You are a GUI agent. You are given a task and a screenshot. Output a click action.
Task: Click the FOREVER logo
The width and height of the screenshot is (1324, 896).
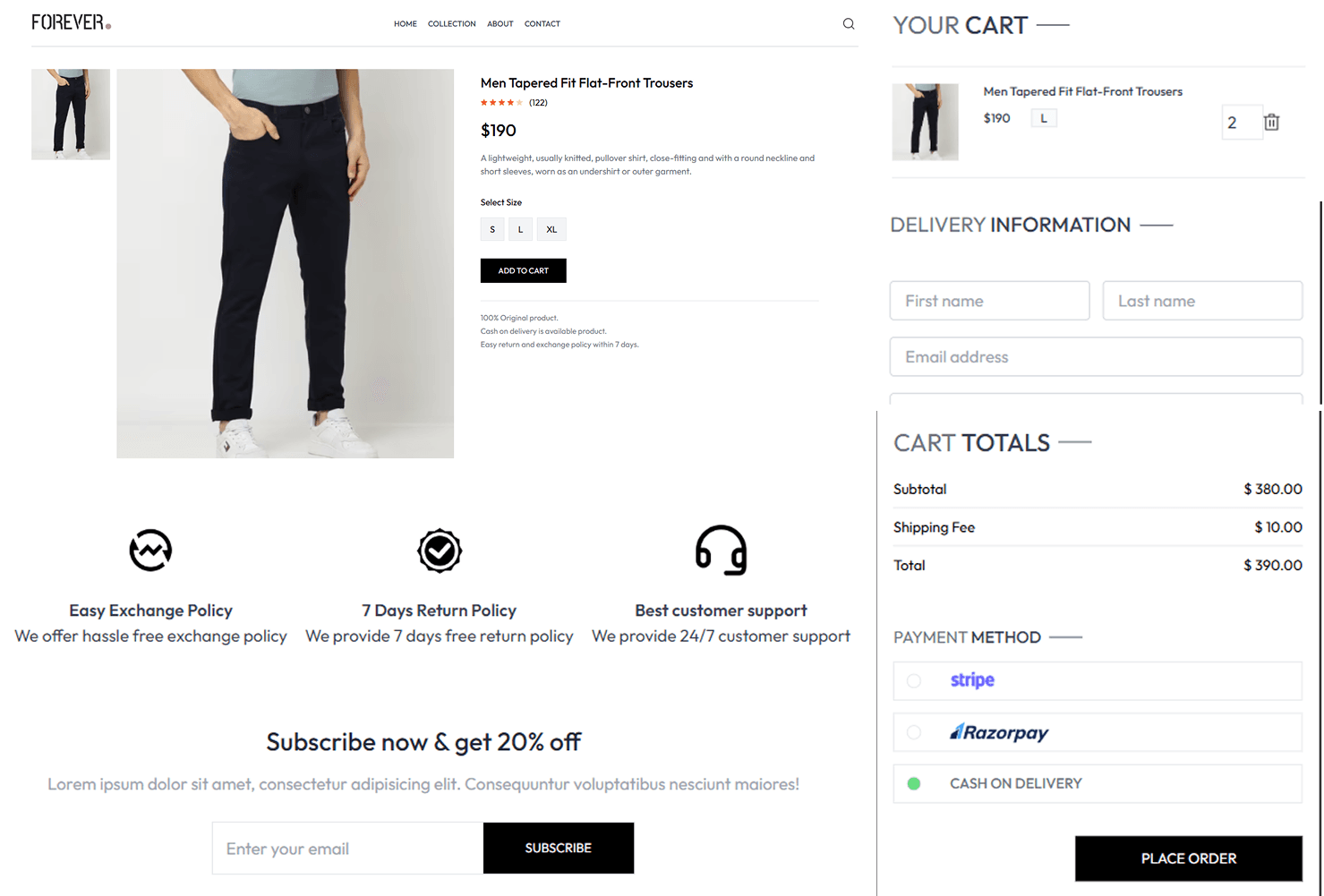click(71, 22)
